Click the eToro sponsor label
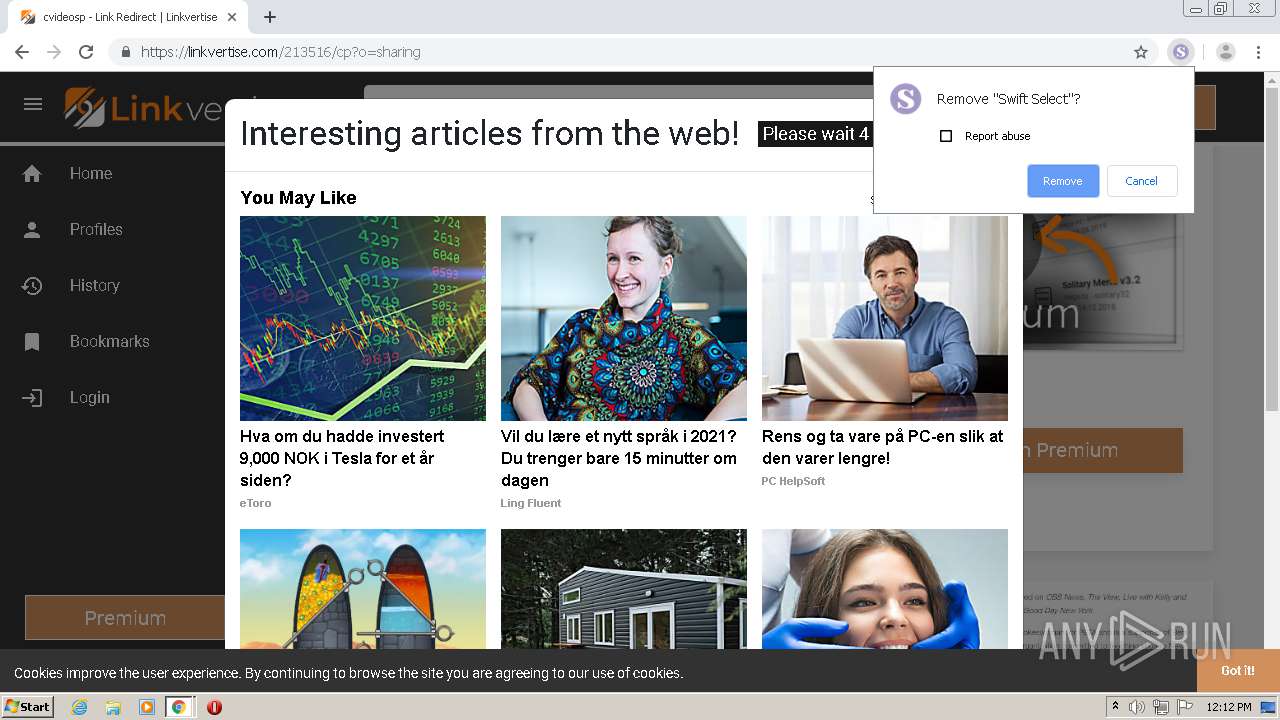Image resolution: width=1280 pixels, height=720 pixels. pos(255,503)
